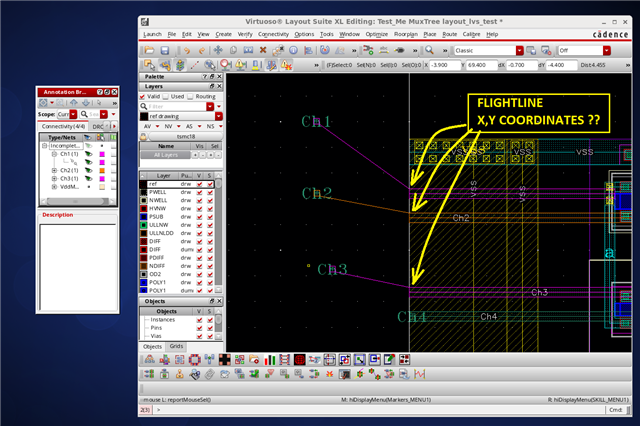The width and height of the screenshot is (640, 426).
Task: Toggle Instances visible checkbox in Objects
Action: [x=200, y=320]
